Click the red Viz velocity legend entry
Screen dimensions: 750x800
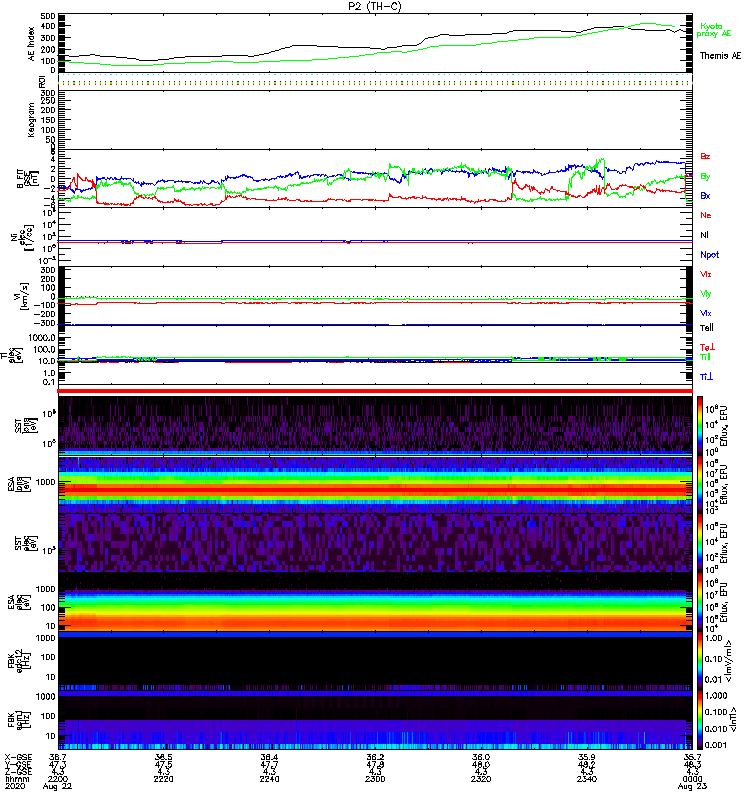pyautogui.click(x=706, y=274)
